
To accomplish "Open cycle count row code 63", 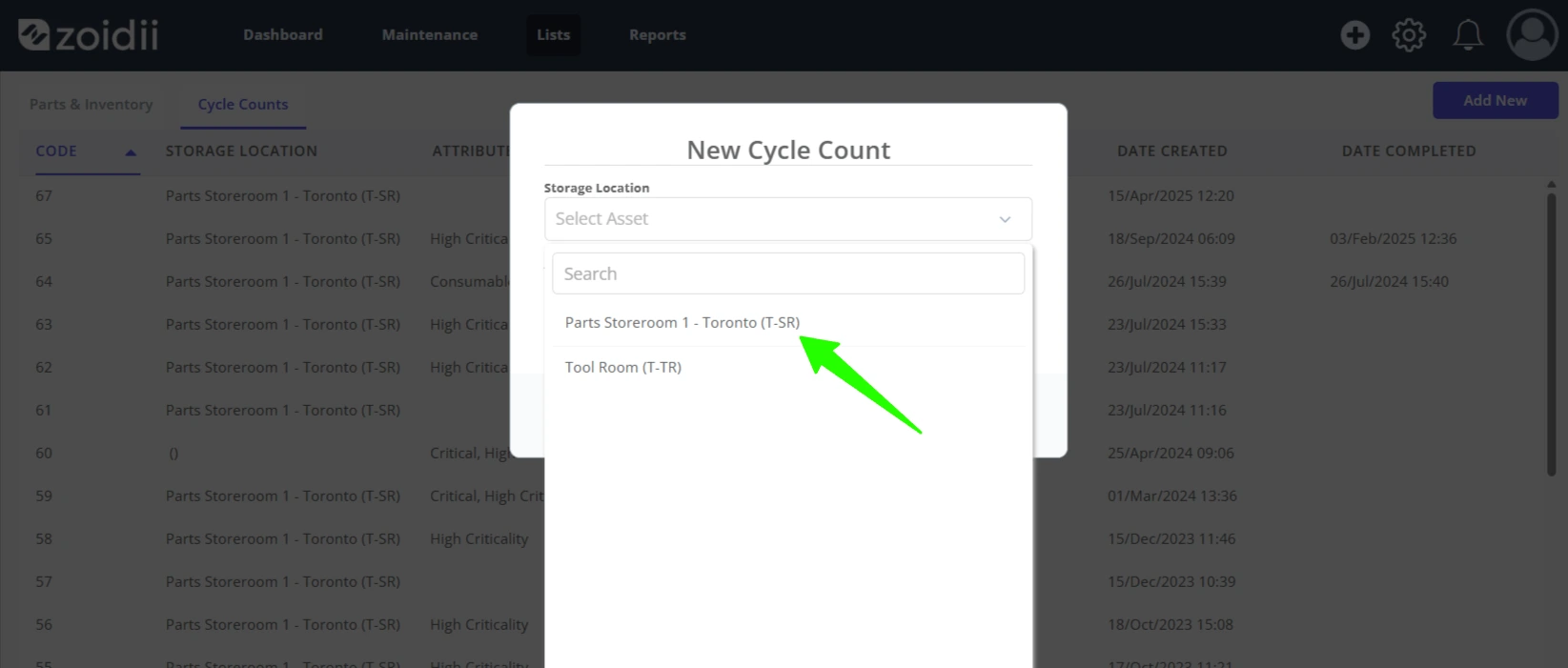I will [x=44, y=325].
